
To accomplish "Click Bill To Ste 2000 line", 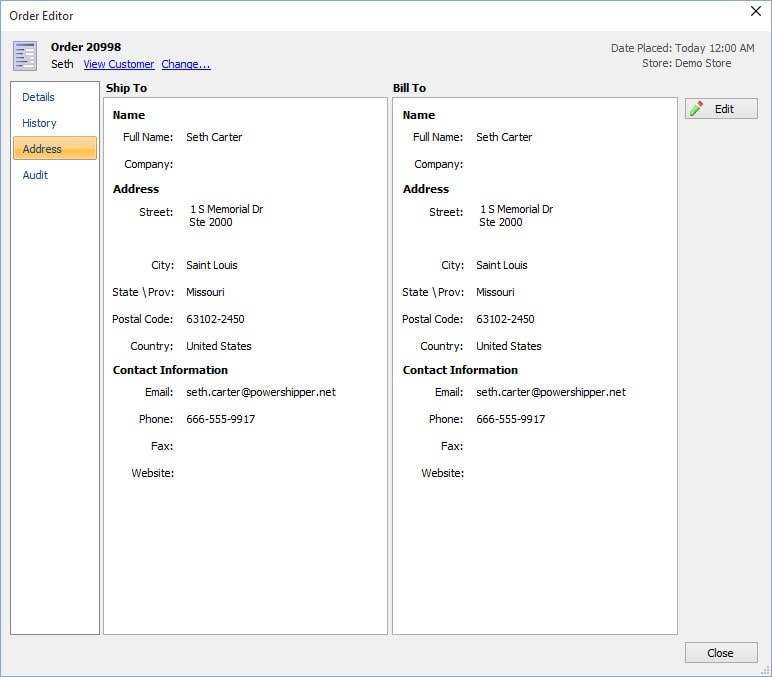I will 501,222.
